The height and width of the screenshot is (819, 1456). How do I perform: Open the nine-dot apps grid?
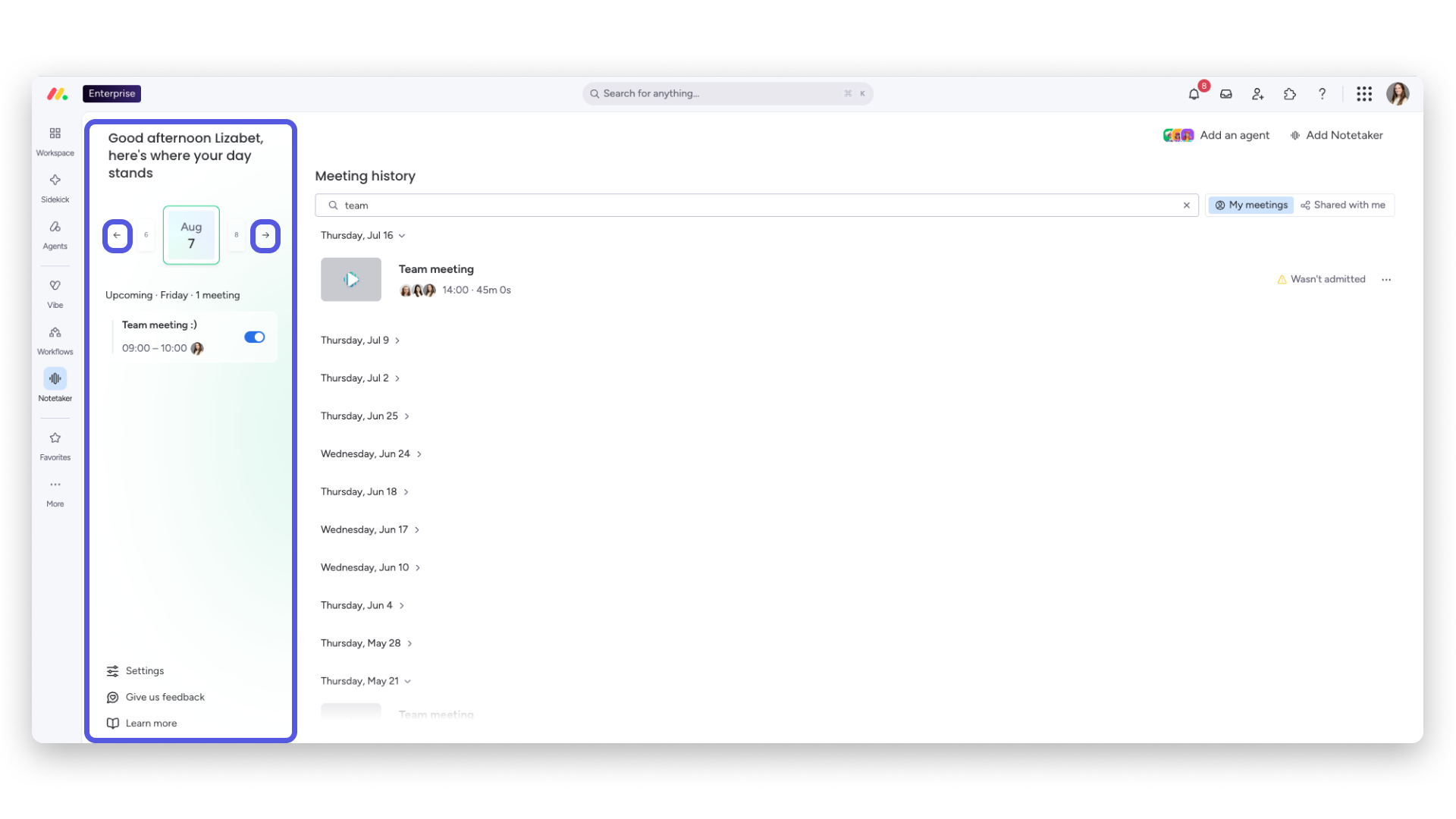point(1364,94)
